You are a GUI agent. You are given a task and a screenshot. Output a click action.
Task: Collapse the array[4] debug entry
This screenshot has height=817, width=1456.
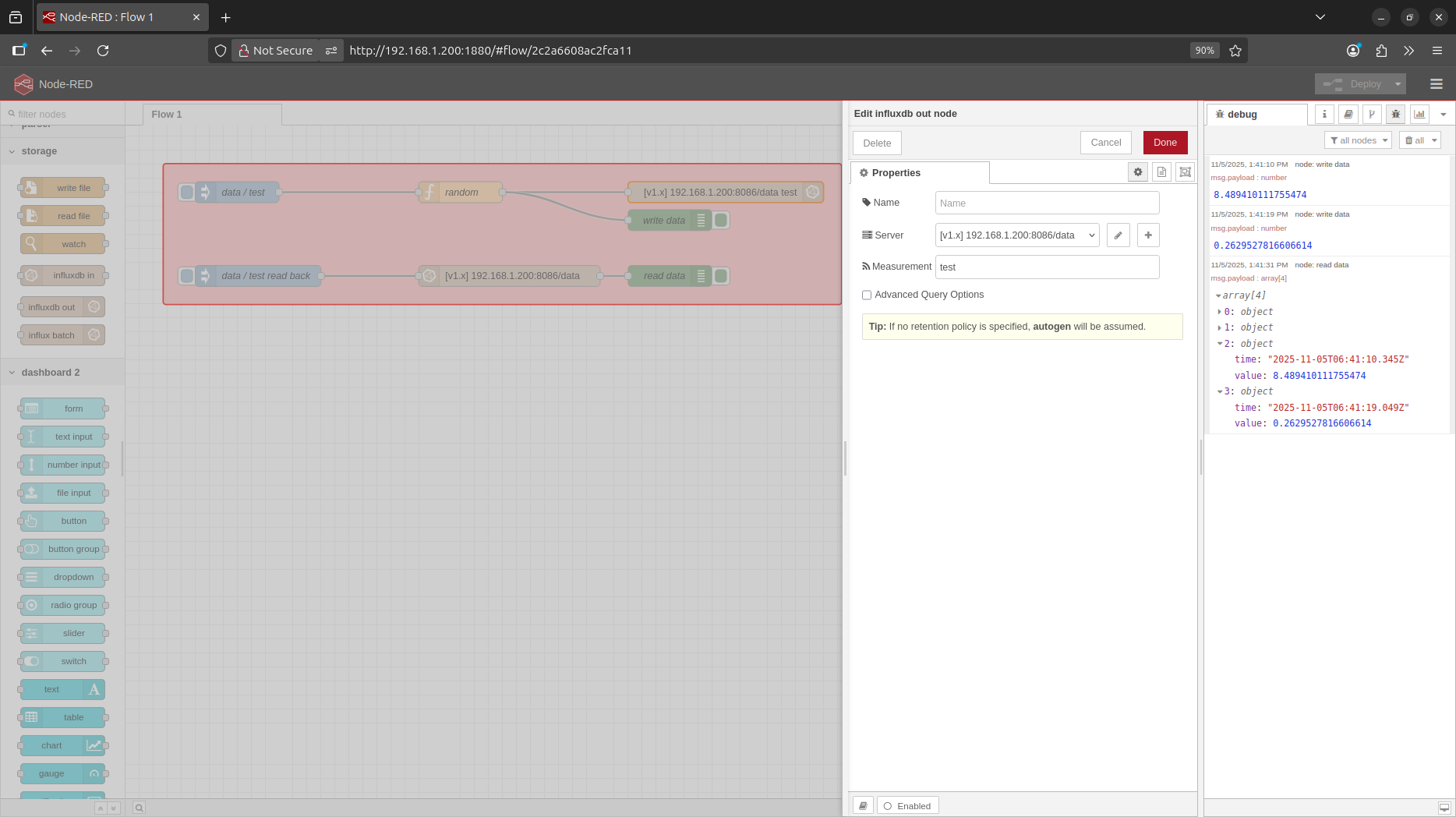pyautogui.click(x=1218, y=296)
